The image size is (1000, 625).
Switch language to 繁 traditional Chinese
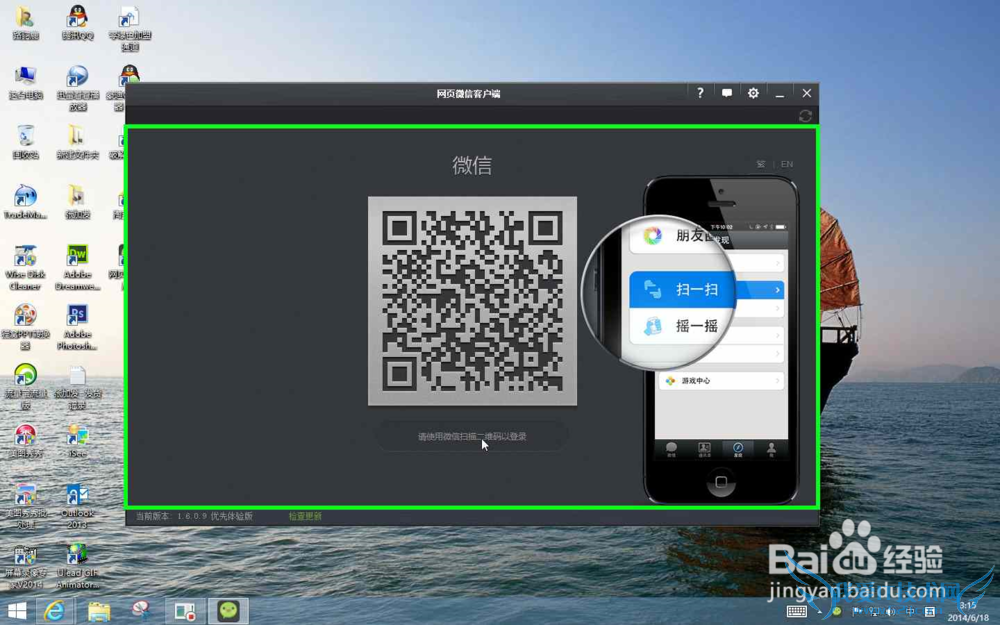761,164
